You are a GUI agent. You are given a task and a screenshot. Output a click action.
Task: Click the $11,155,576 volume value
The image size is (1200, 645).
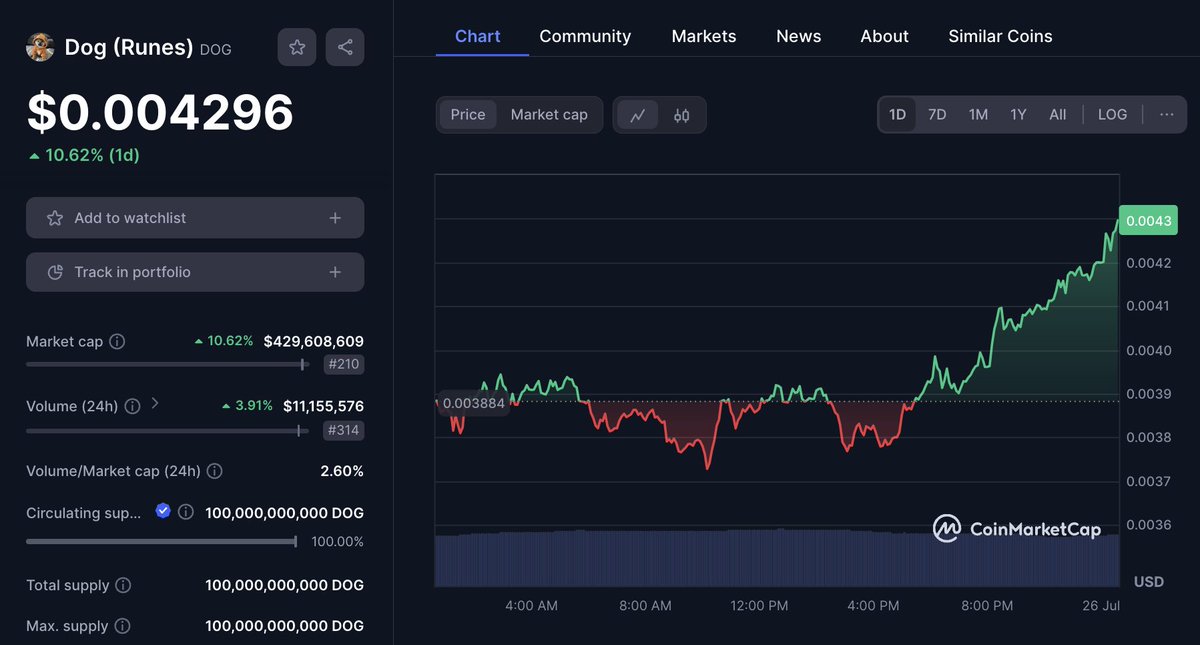click(323, 406)
